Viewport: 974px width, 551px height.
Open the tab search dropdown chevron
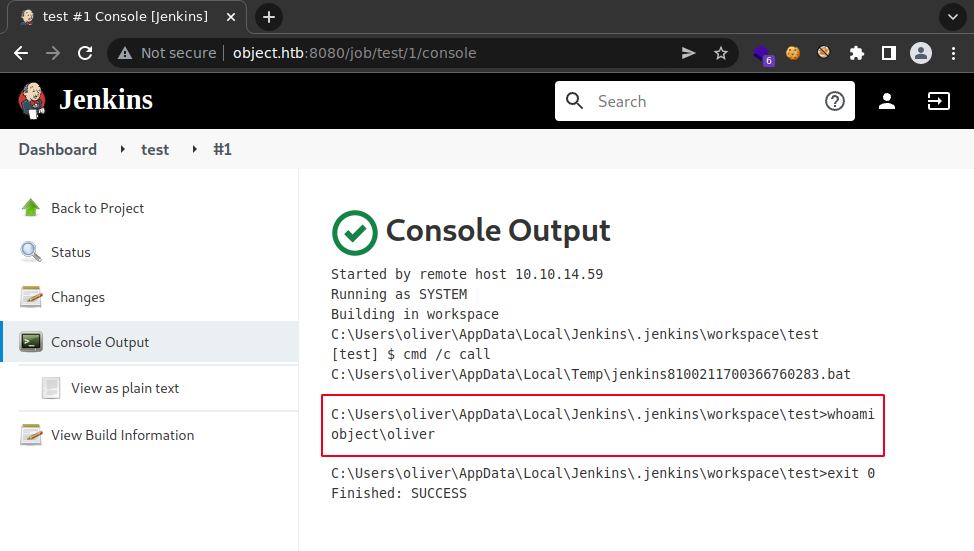tap(951, 17)
